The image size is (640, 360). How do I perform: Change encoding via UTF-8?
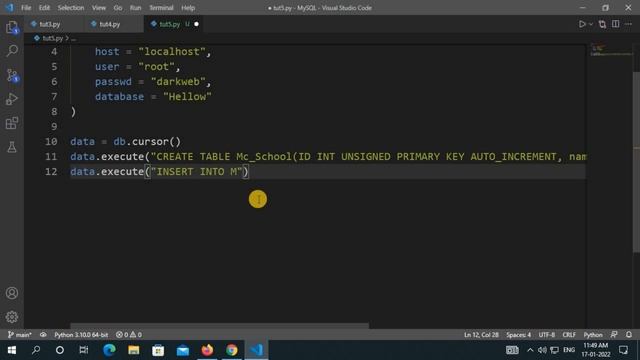[547, 335]
